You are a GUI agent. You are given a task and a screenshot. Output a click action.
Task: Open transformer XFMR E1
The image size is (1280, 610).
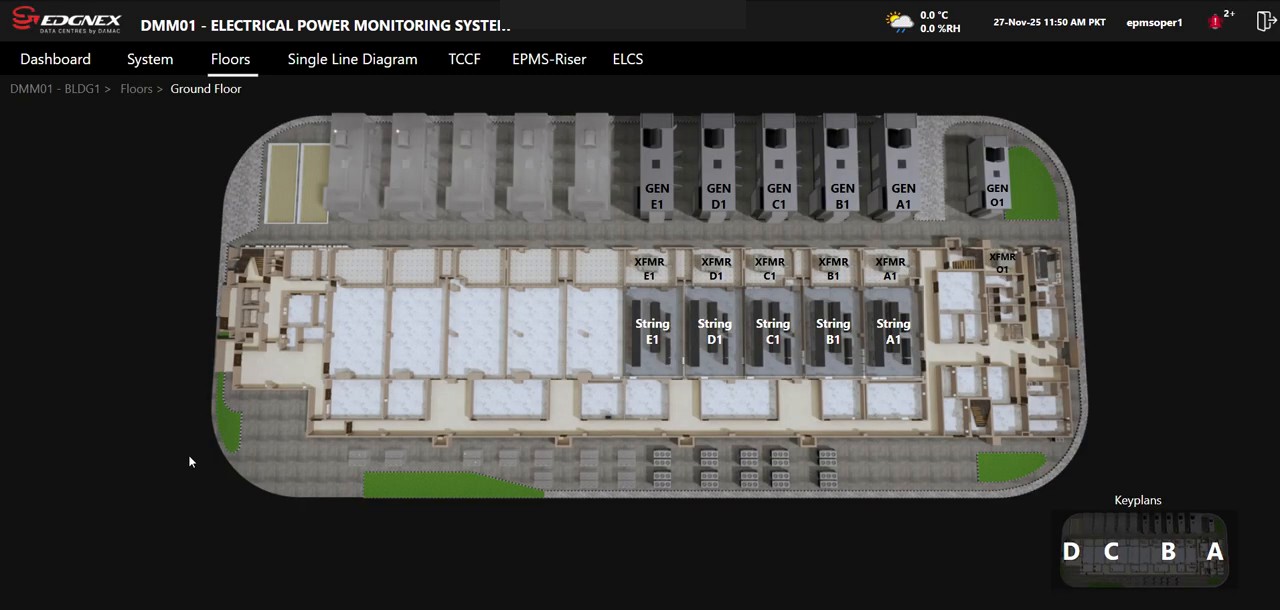pos(649,269)
